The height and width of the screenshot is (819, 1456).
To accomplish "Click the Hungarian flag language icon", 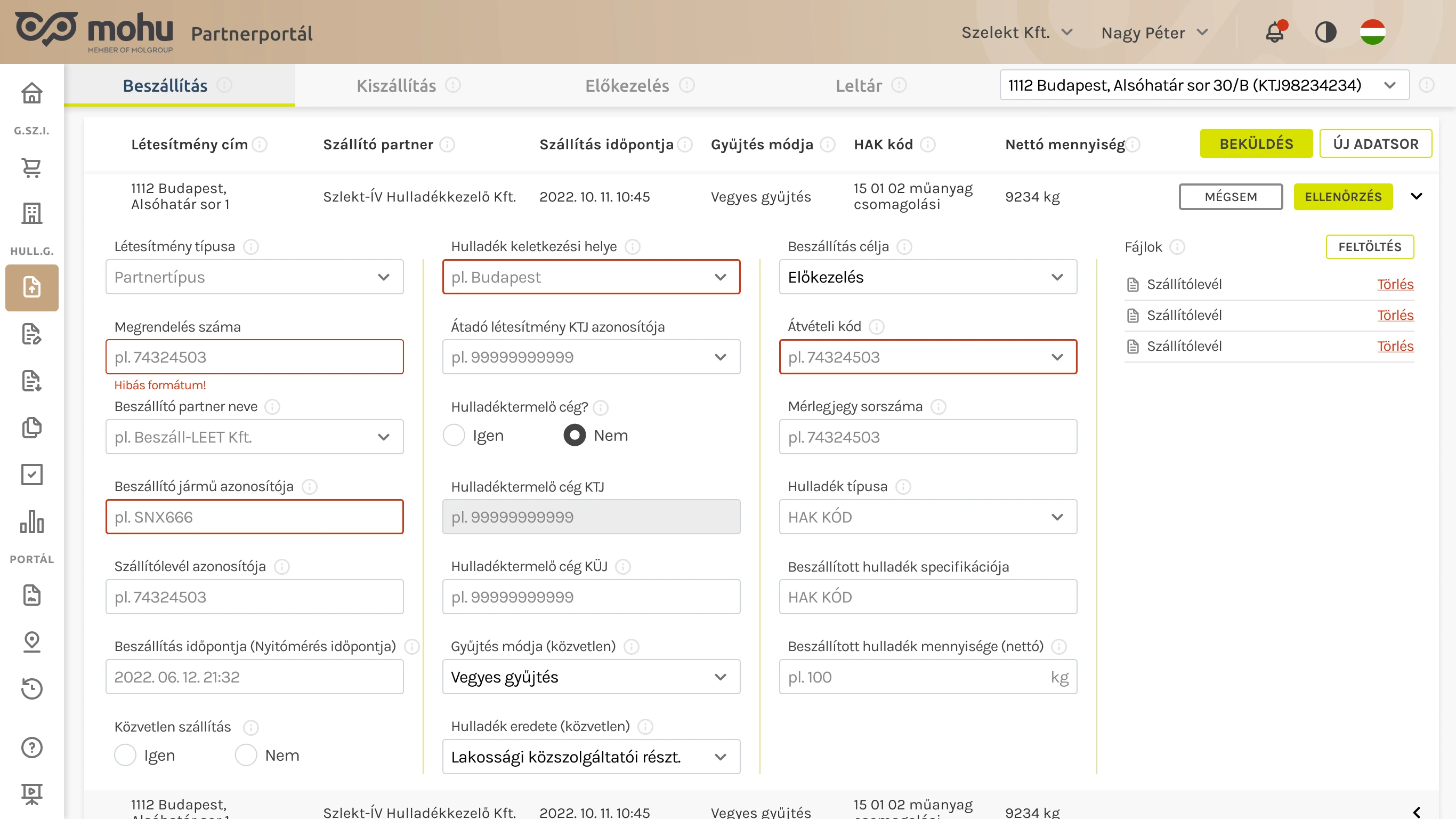I will point(1372,32).
